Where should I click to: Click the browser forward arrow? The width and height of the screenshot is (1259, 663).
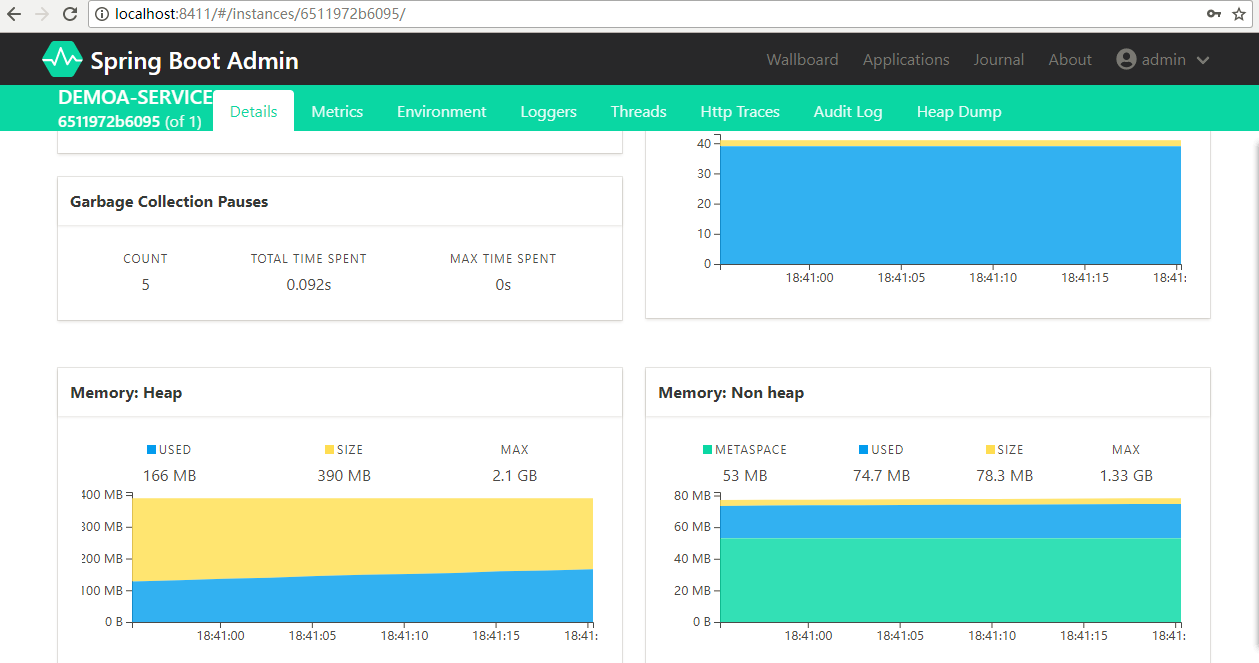42,14
